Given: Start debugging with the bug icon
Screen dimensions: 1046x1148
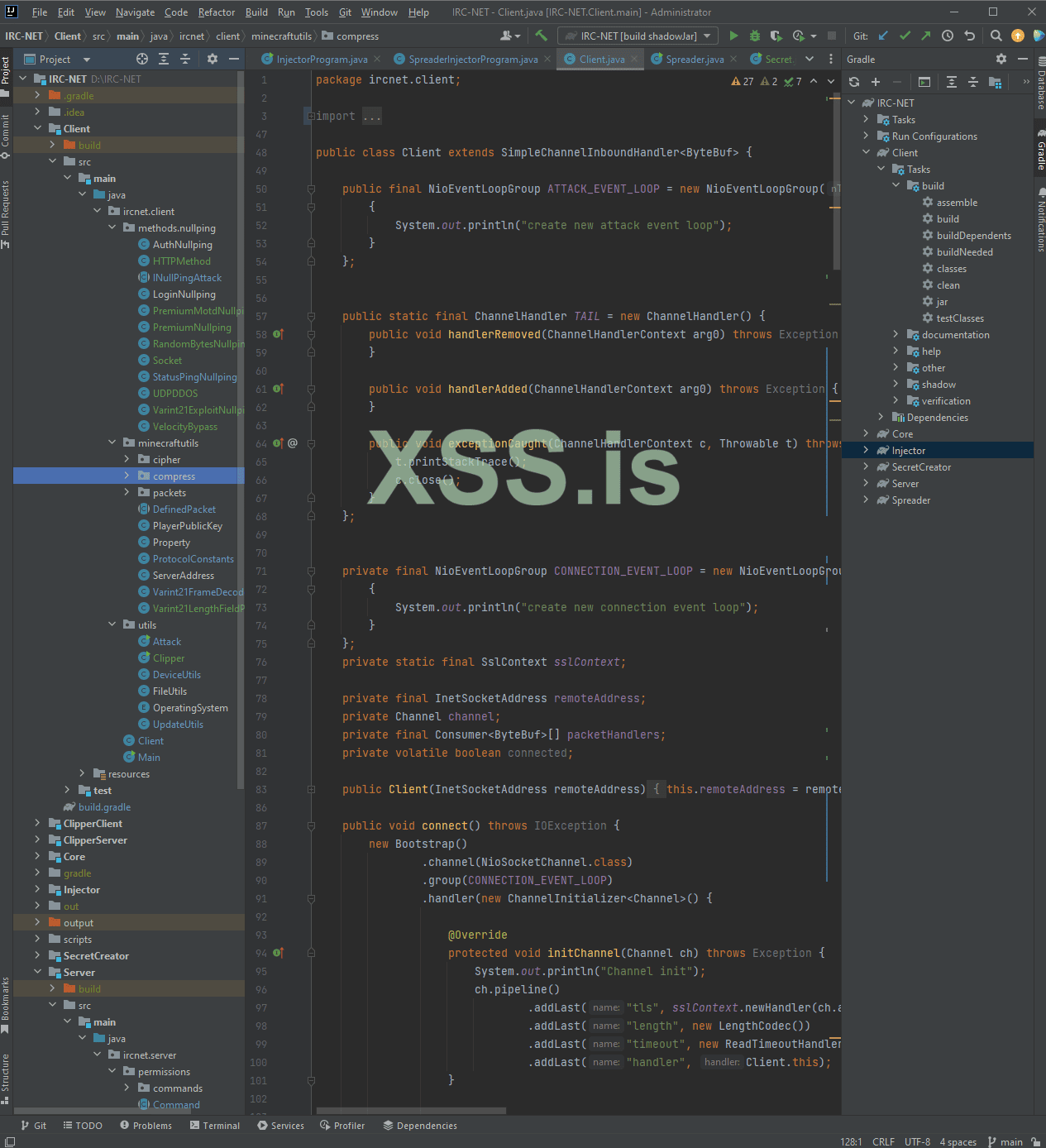Looking at the screenshot, I should pyautogui.click(x=754, y=36).
